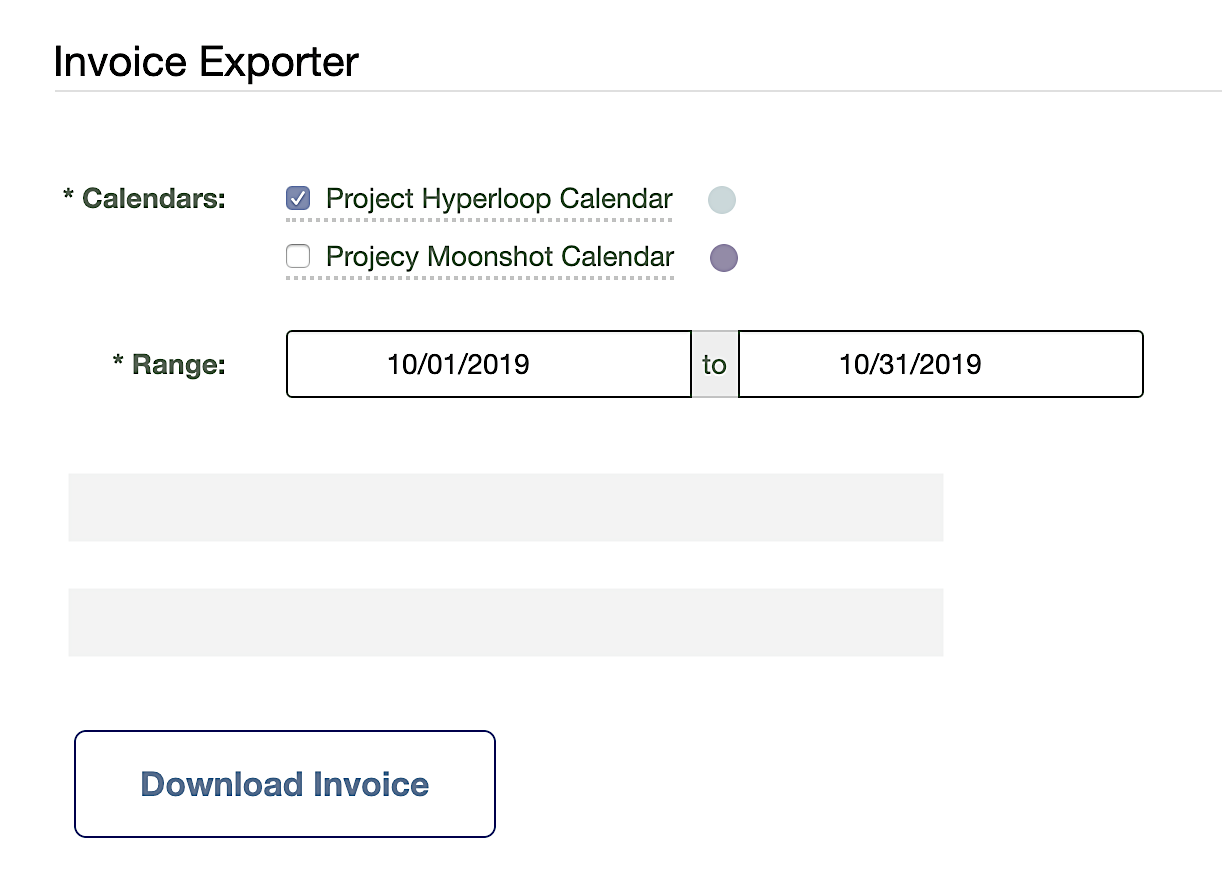Click the Download Invoice button
The image size is (1222, 895).
click(285, 784)
